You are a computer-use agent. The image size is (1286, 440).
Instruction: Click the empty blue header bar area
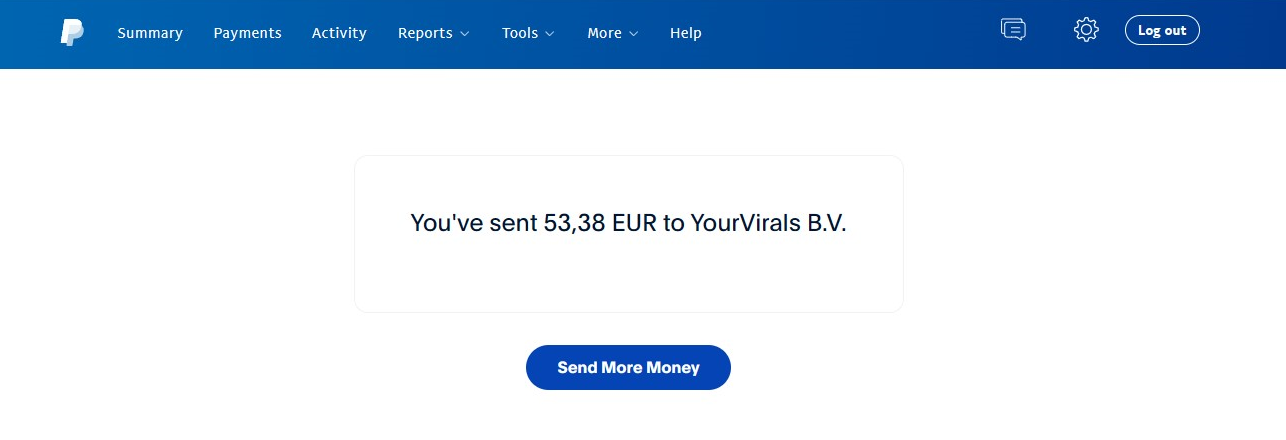pyautogui.click(x=850, y=34)
